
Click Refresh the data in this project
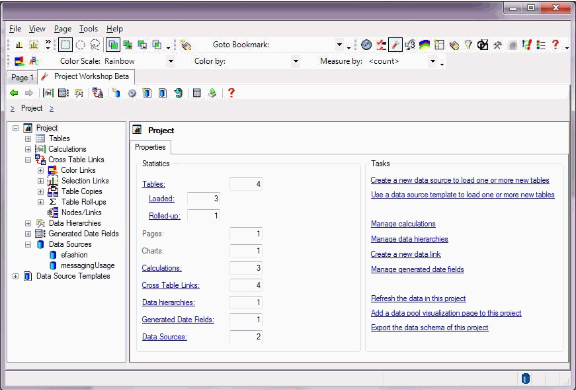click(x=418, y=298)
